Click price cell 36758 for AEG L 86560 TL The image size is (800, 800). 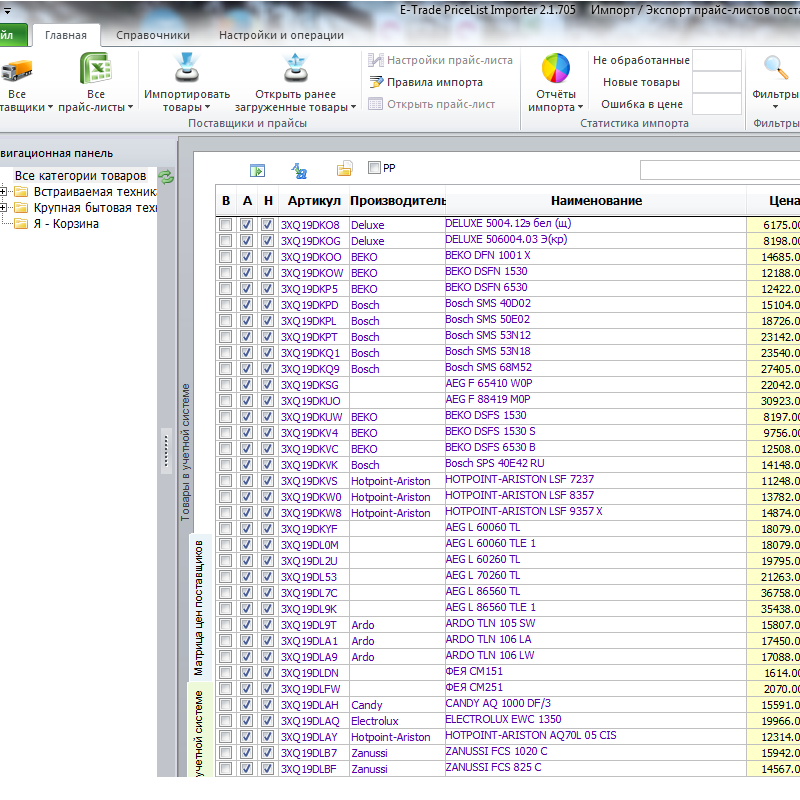click(x=773, y=593)
